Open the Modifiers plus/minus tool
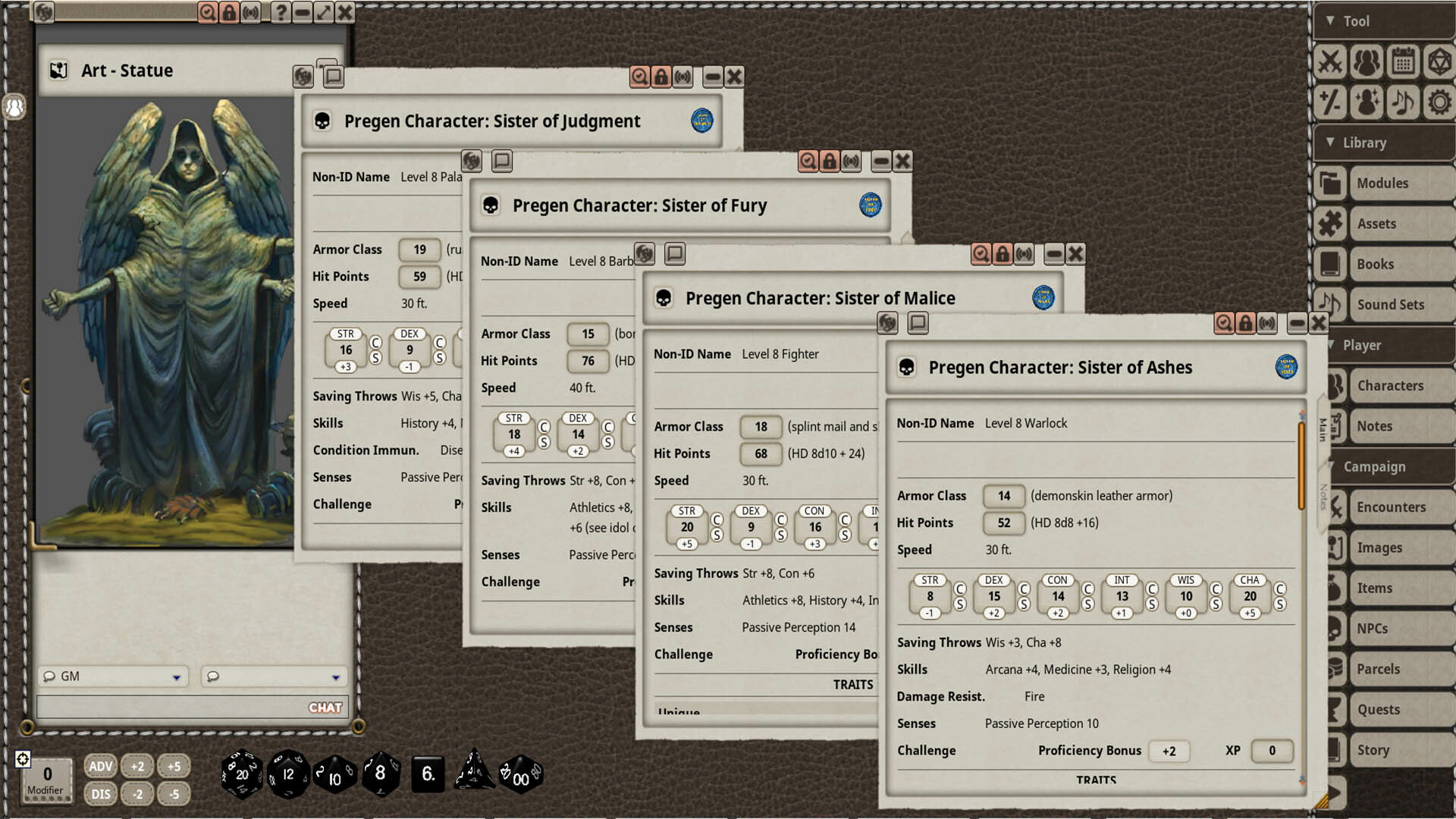Image resolution: width=1456 pixels, height=819 pixels. pyautogui.click(x=1330, y=102)
